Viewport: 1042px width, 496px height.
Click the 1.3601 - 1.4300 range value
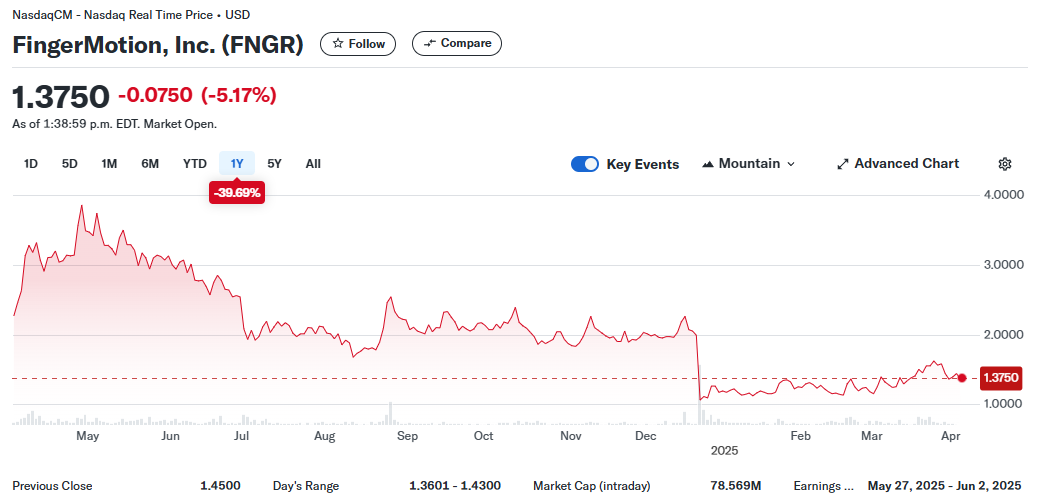coord(455,486)
